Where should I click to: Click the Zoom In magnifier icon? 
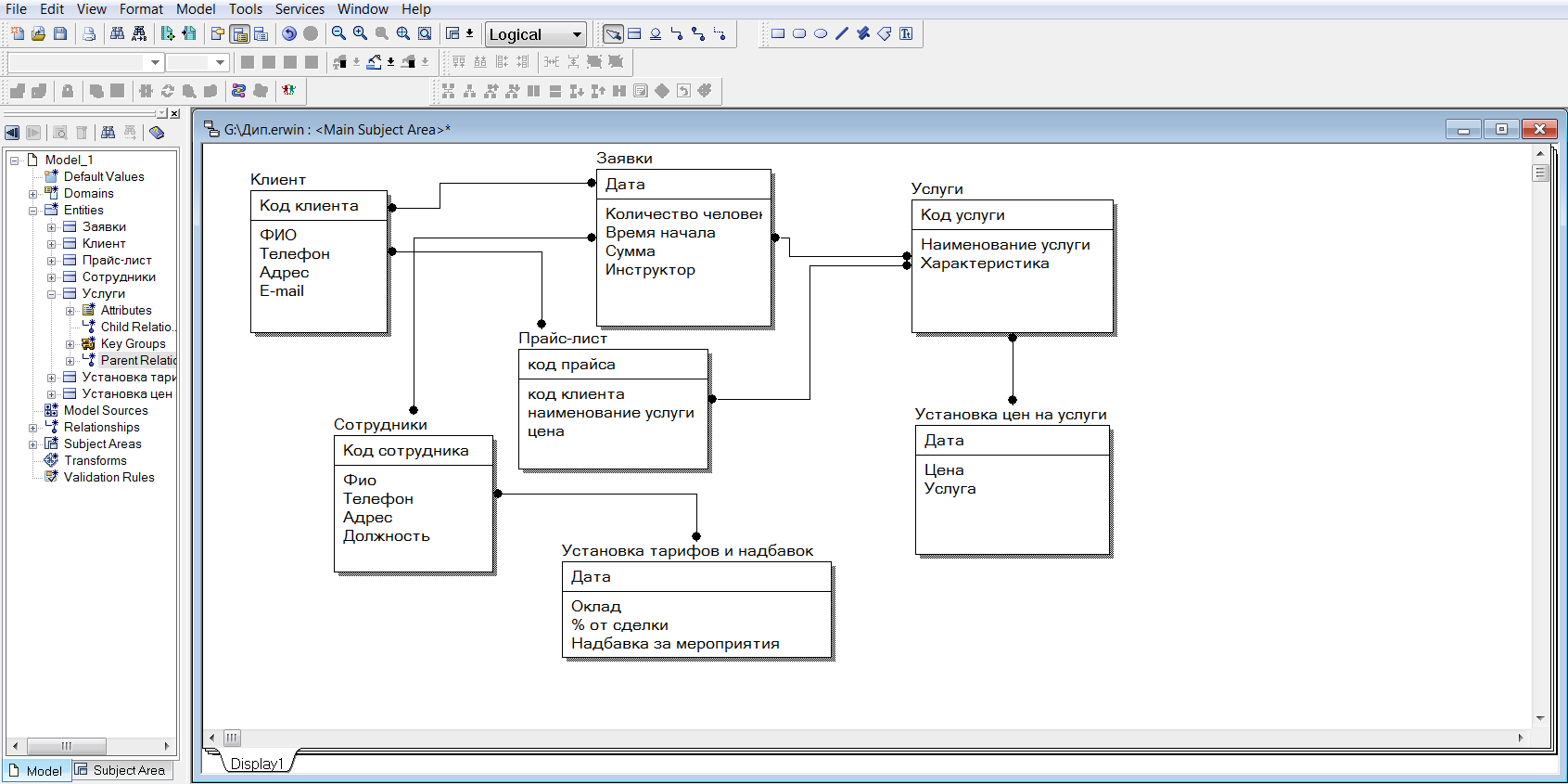pos(361,34)
